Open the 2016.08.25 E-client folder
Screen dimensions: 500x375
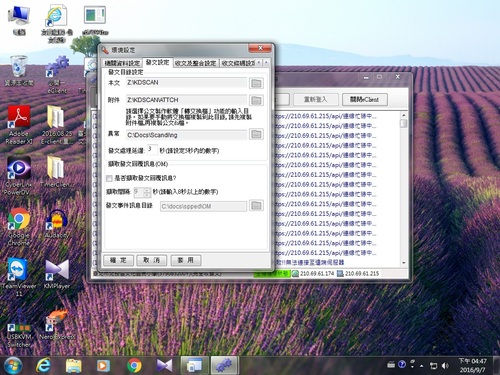point(57,125)
